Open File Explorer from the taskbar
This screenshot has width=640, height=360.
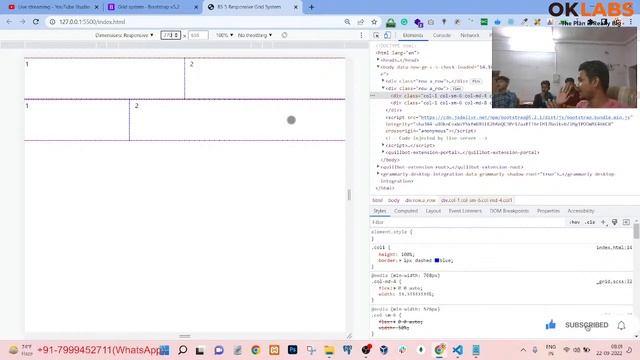coord(329,350)
